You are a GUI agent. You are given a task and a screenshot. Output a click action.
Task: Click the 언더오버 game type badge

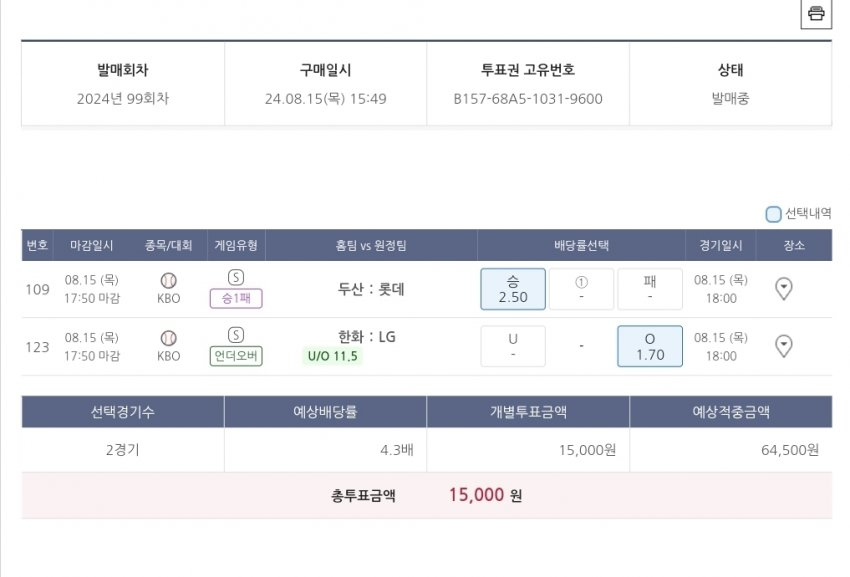(236, 356)
